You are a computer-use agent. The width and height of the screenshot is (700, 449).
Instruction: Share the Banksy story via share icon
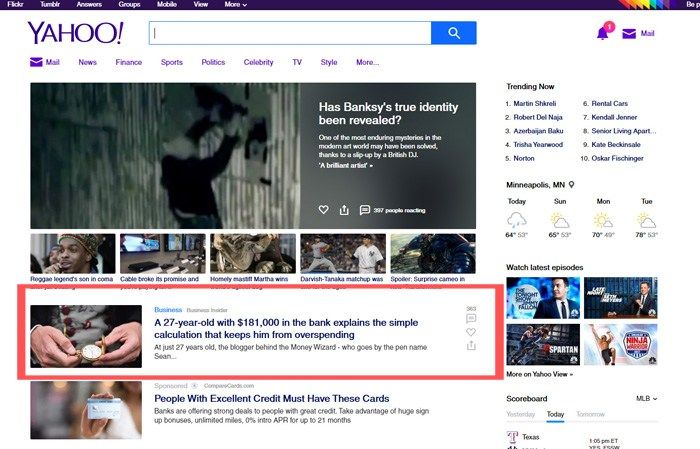344,210
